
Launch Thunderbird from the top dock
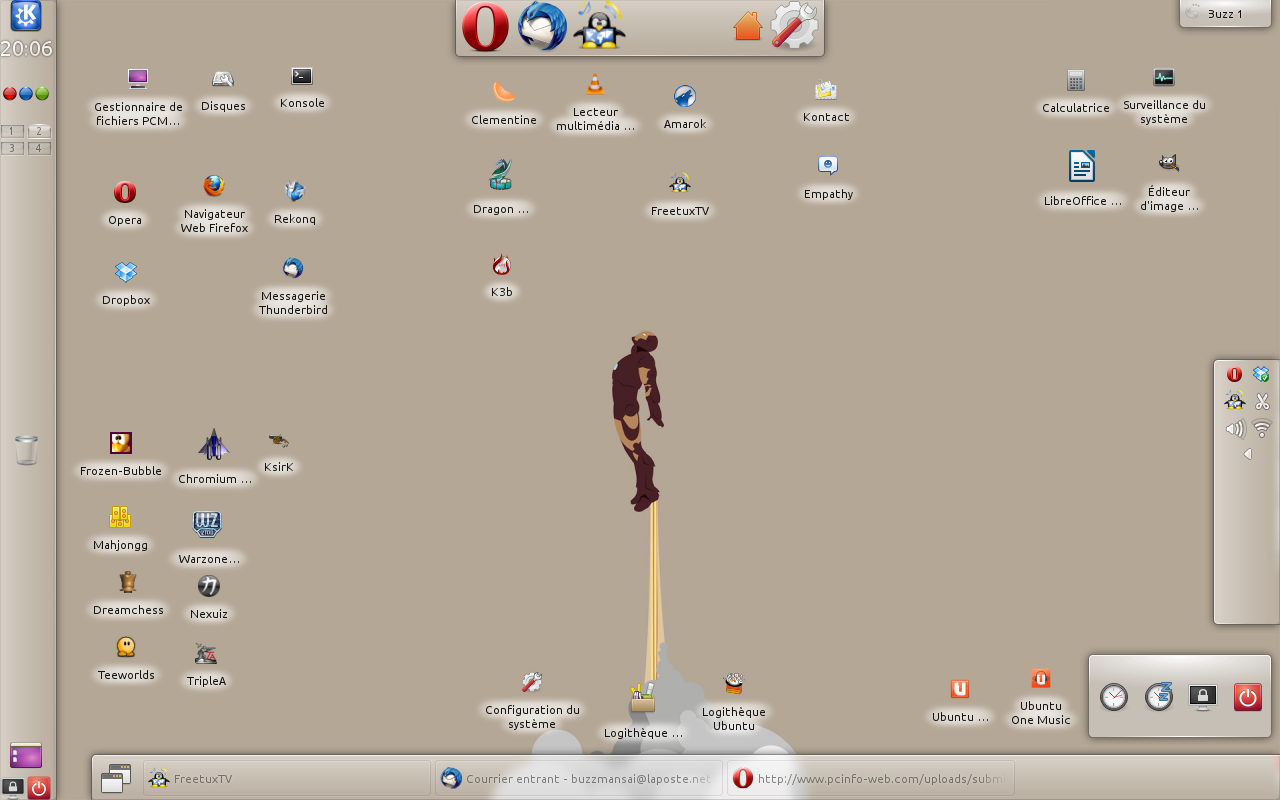coord(542,27)
